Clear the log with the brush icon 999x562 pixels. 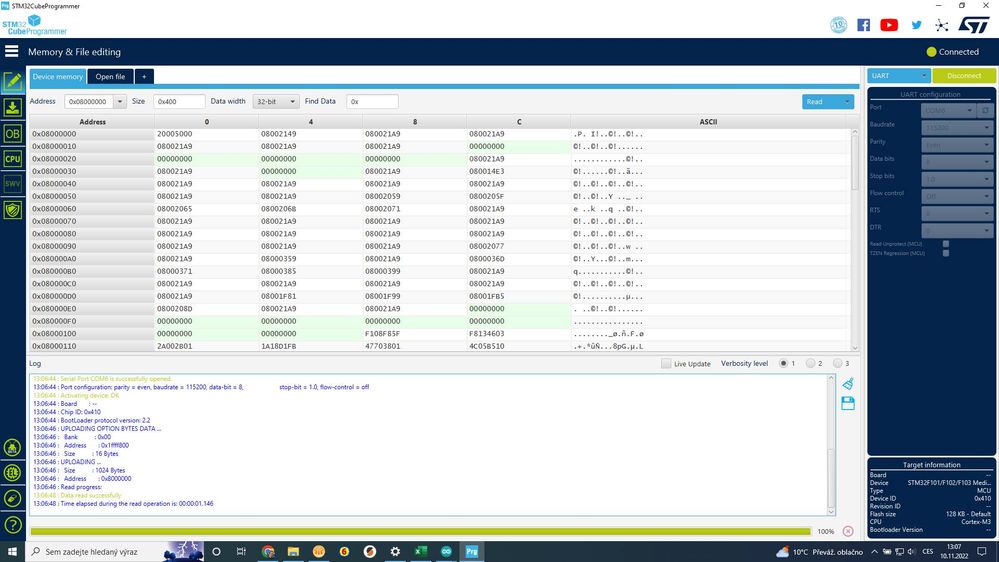[848, 384]
